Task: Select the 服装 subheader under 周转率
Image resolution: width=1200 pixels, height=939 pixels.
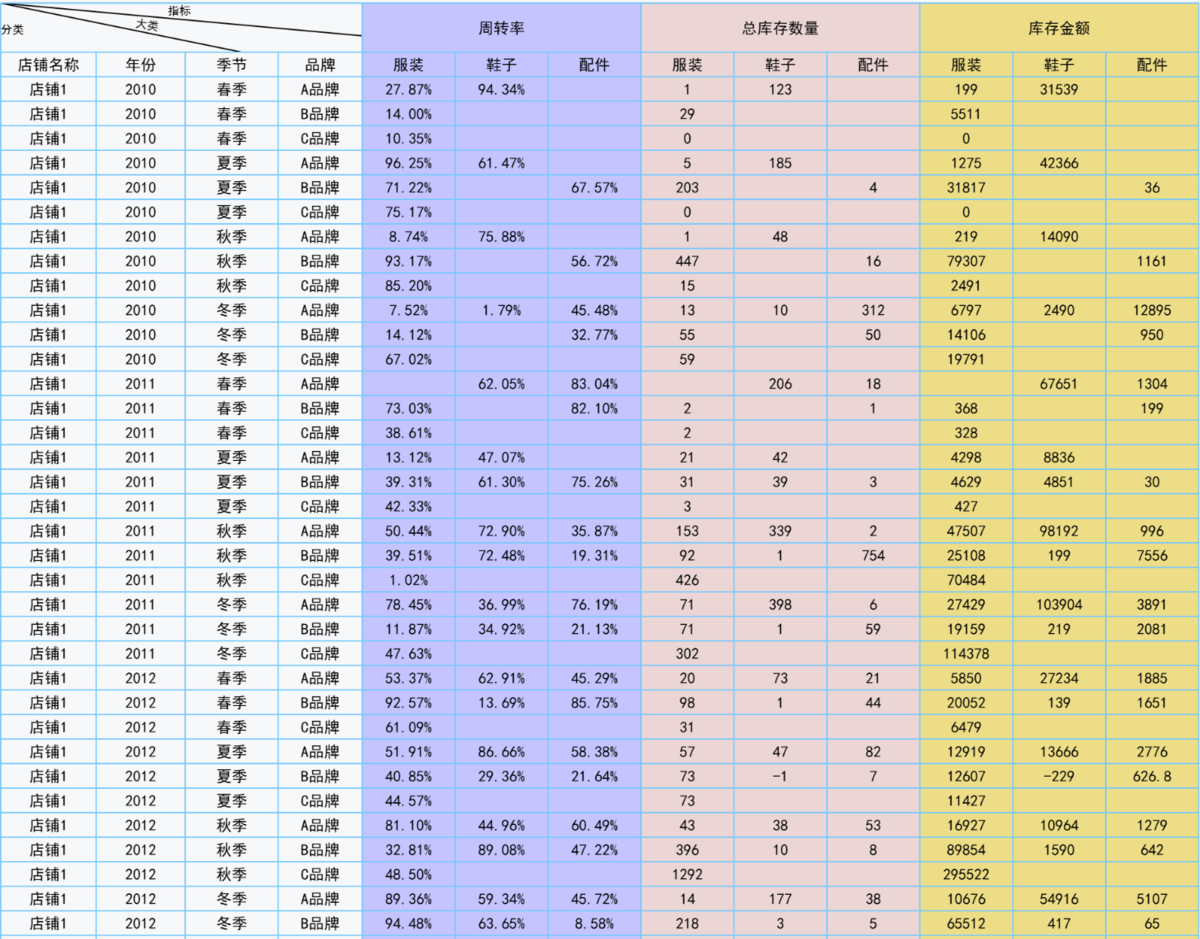Action: click(408, 65)
